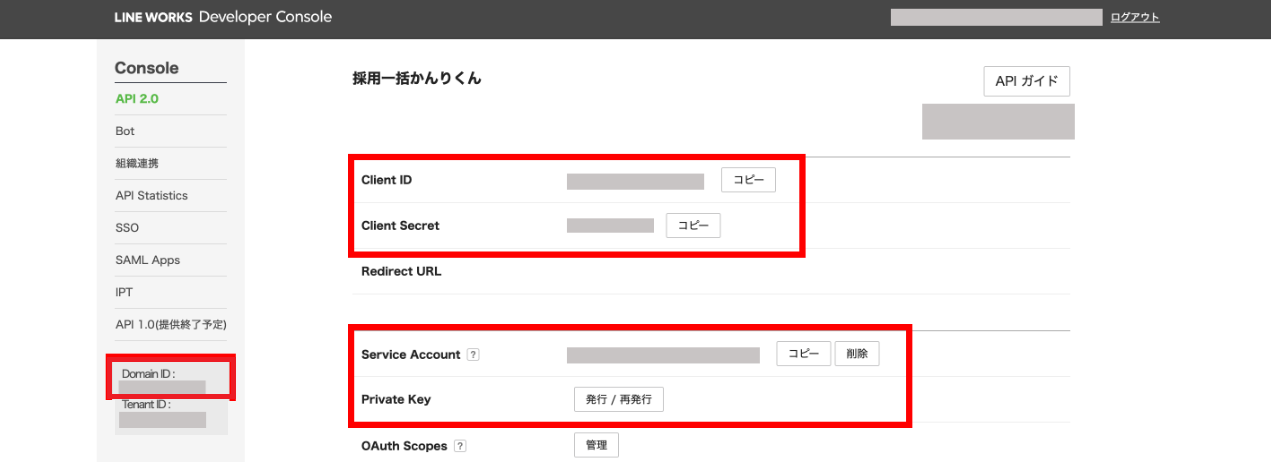Open the IPT menu item
Viewport: 1271px width, 476px height.
124,292
